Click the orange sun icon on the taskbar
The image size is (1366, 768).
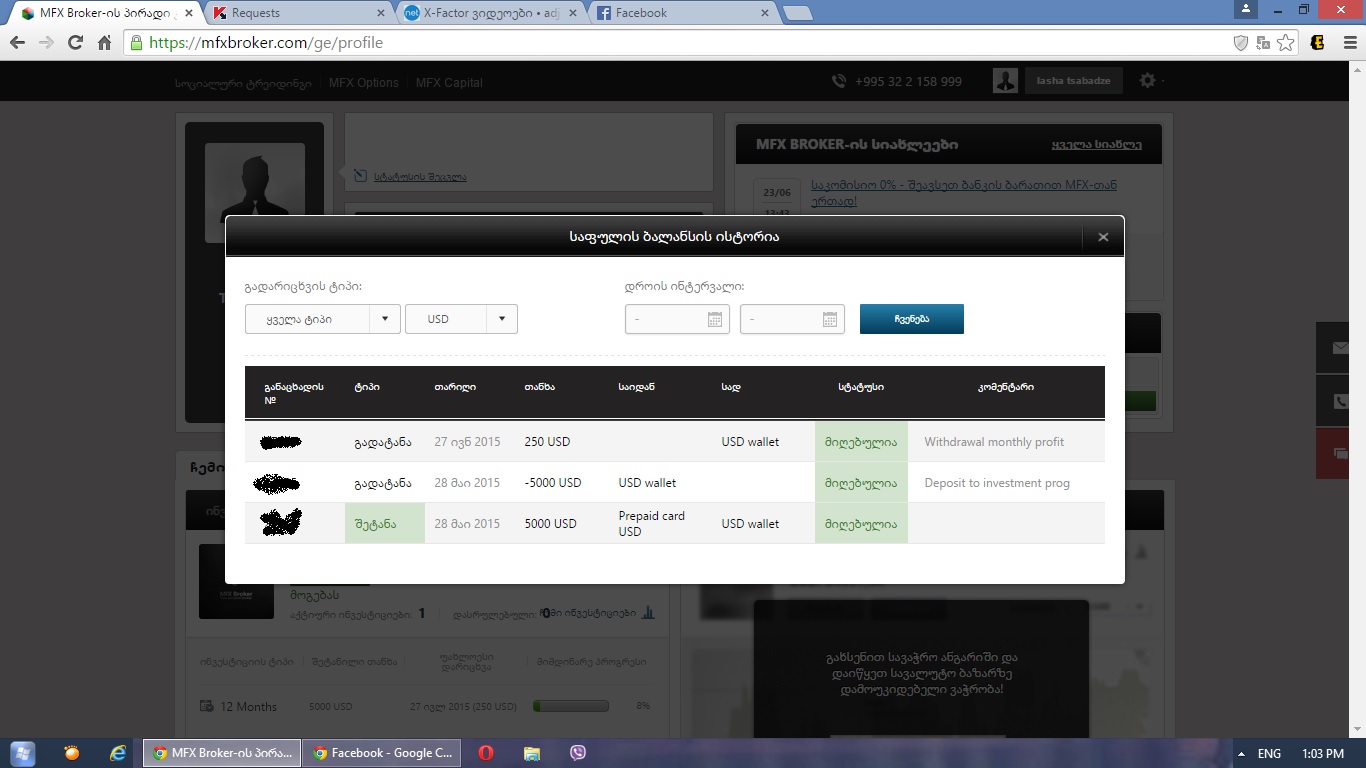72,753
